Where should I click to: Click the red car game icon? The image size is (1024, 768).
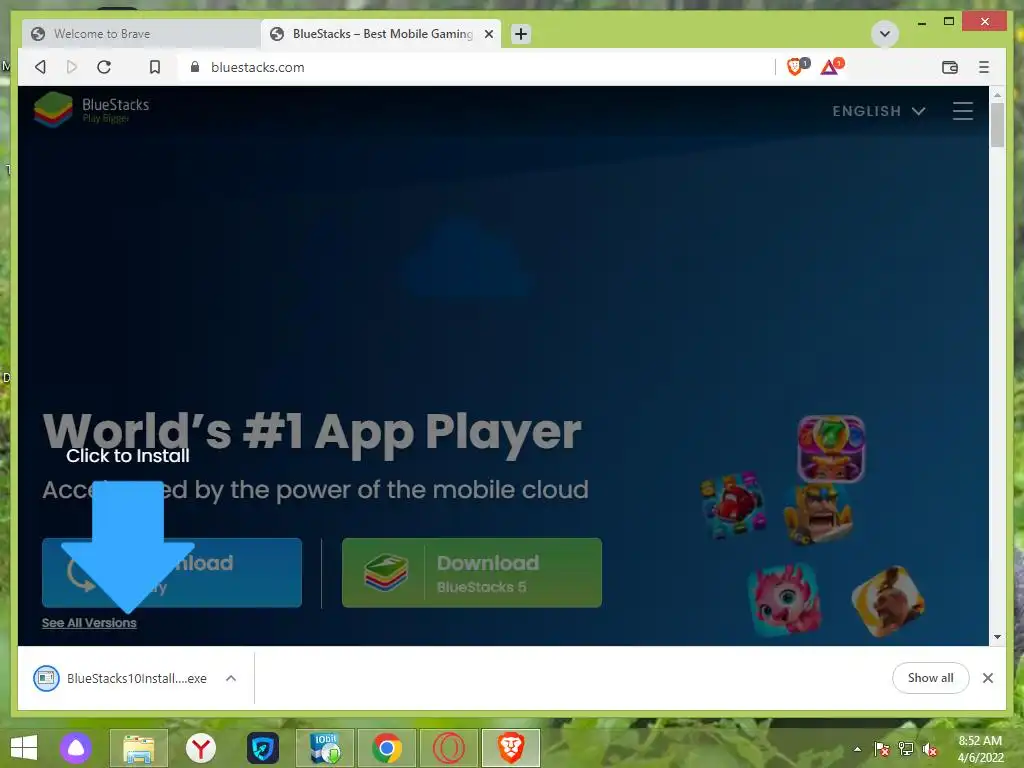[734, 505]
